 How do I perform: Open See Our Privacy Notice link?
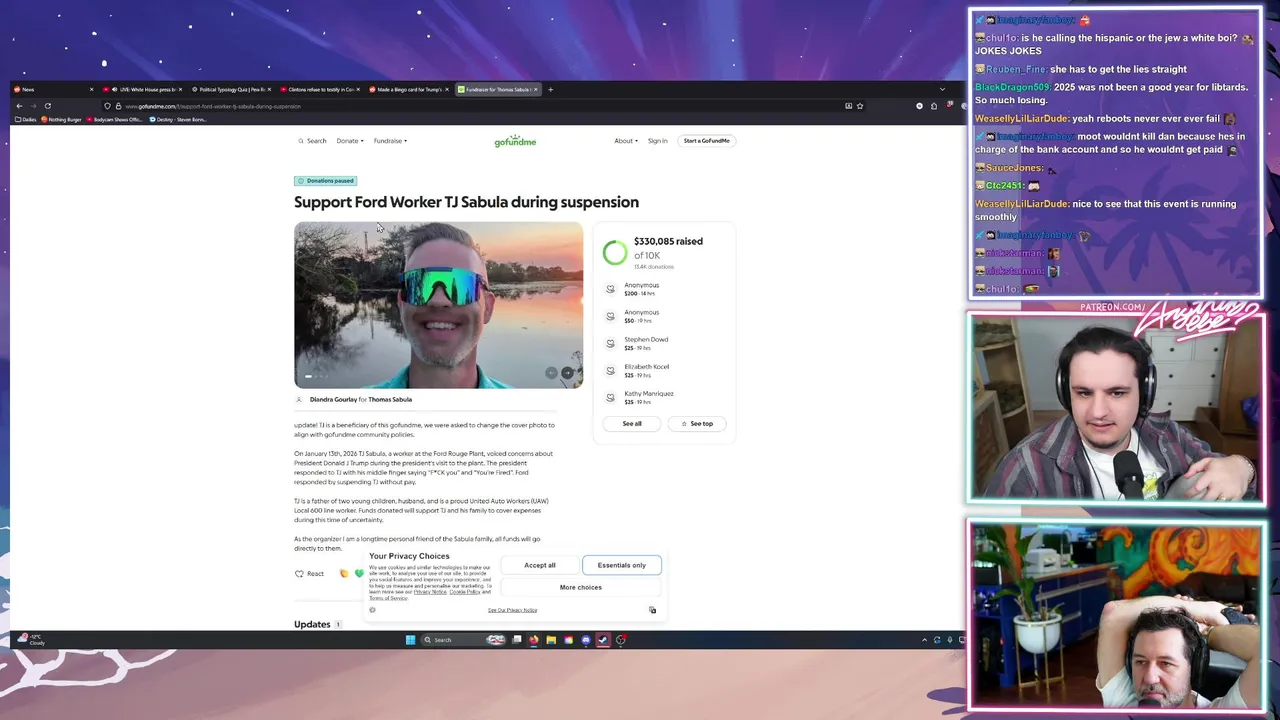pyautogui.click(x=512, y=610)
